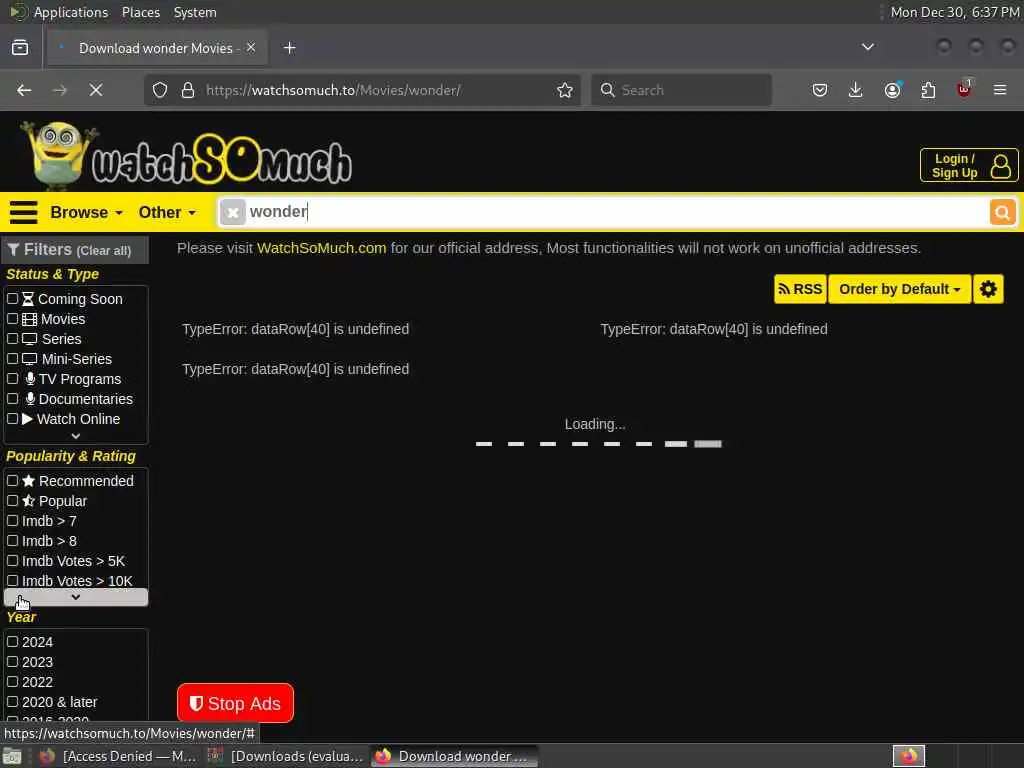Check the Imdb Votes > 5K filter
1024x768 pixels.
12,560
